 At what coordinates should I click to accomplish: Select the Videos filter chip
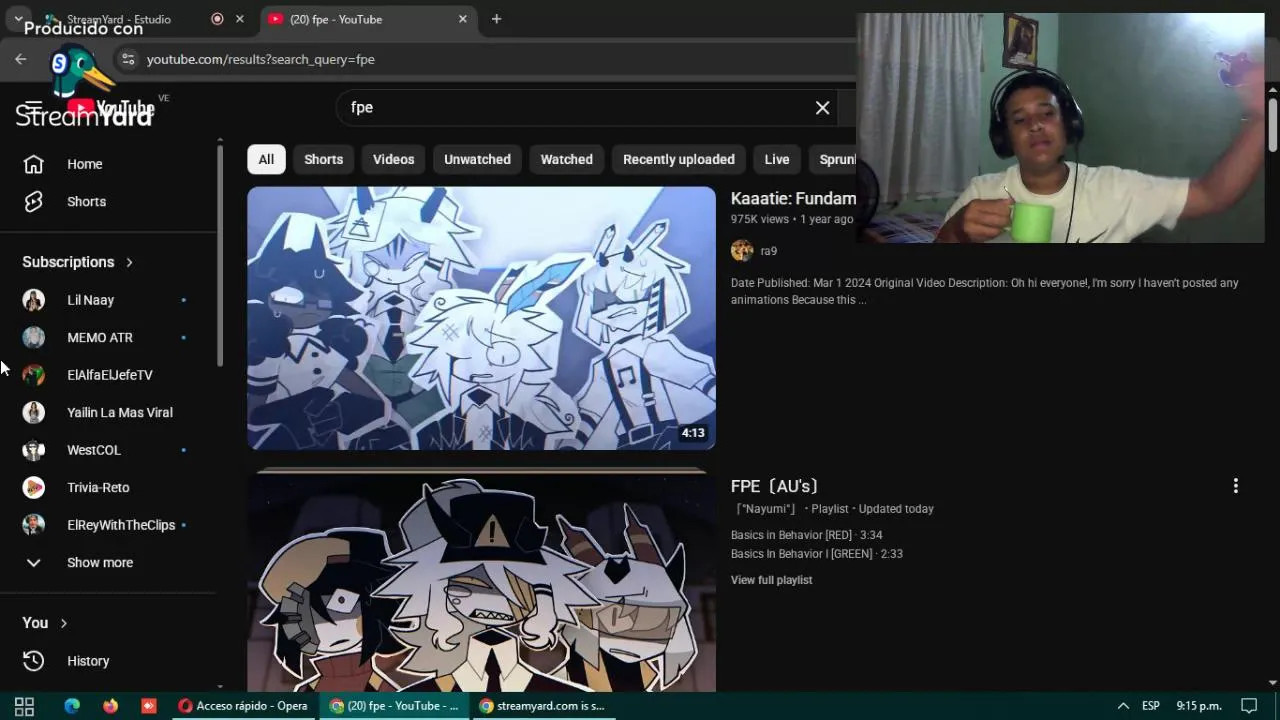(x=393, y=159)
